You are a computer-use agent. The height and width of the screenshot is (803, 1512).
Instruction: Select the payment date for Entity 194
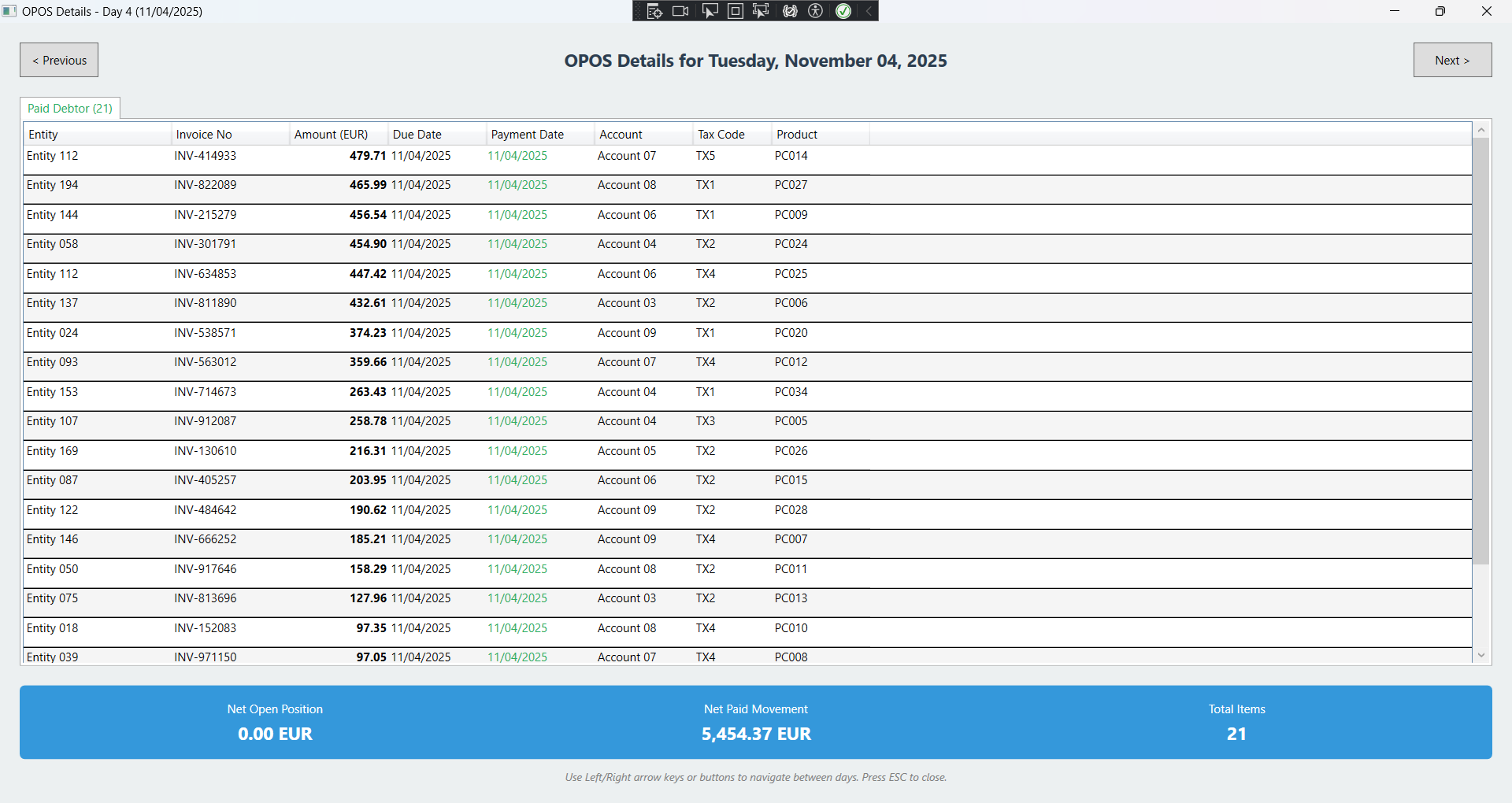[x=517, y=185]
